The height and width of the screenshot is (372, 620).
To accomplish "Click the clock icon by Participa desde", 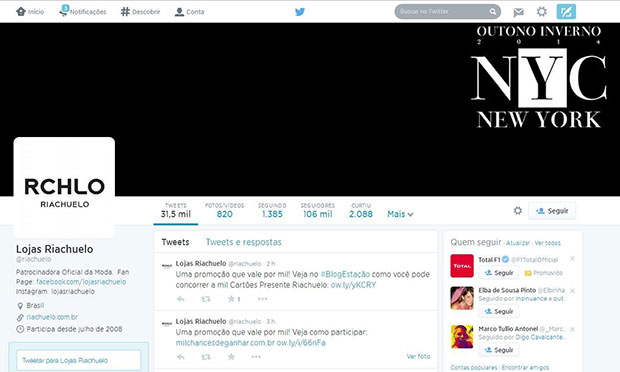I will click(20, 329).
